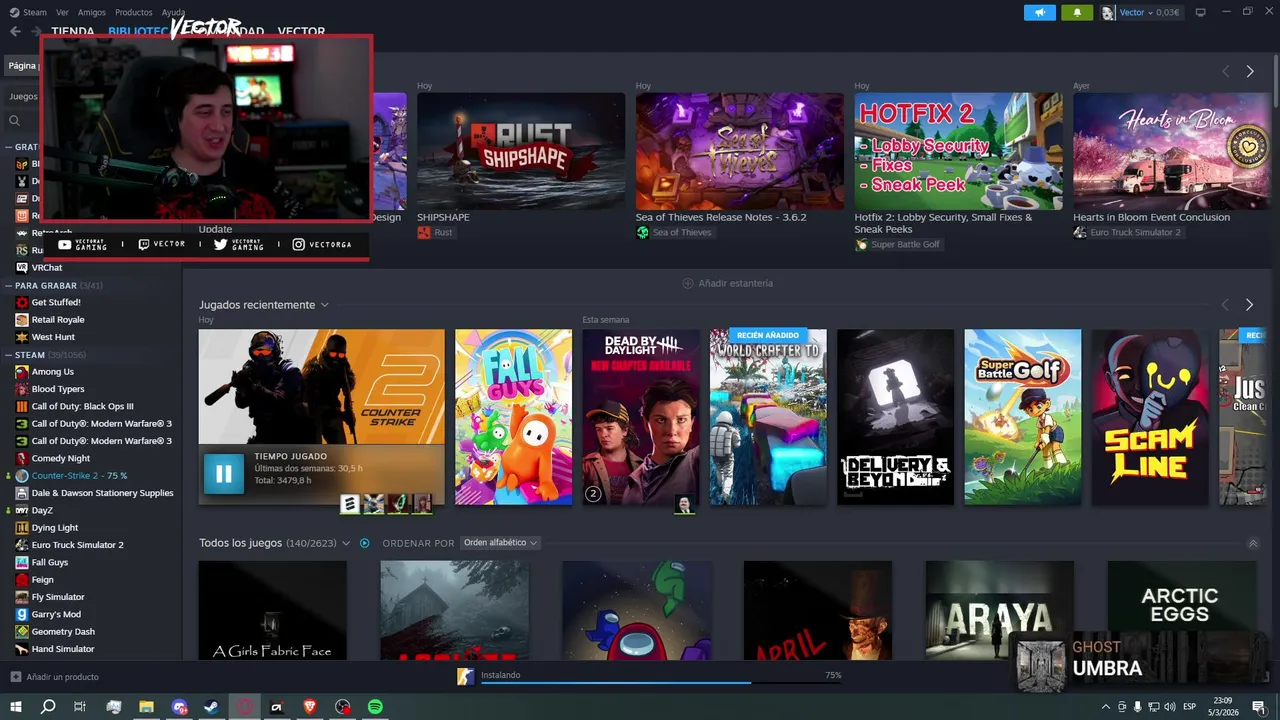Click the Rust icon under SHIPSHAPE news
Image resolution: width=1280 pixels, height=720 pixels.
[x=424, y=232]
